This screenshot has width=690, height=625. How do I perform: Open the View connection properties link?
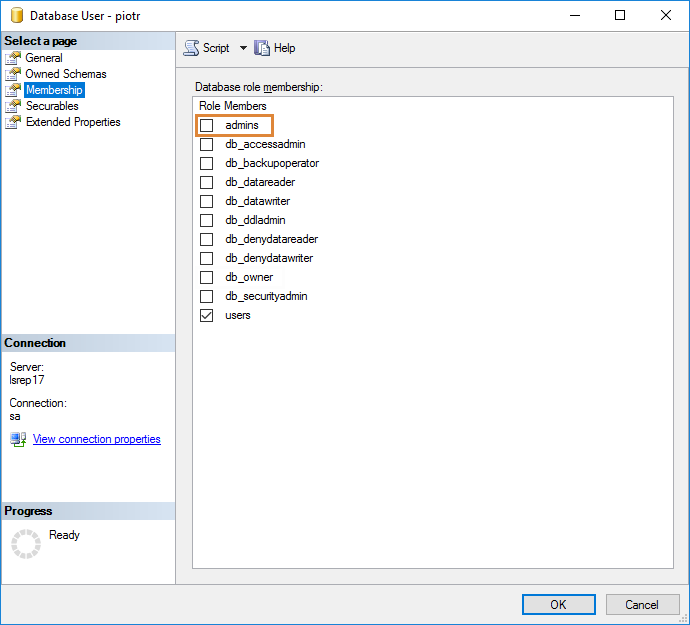point(96,439)
